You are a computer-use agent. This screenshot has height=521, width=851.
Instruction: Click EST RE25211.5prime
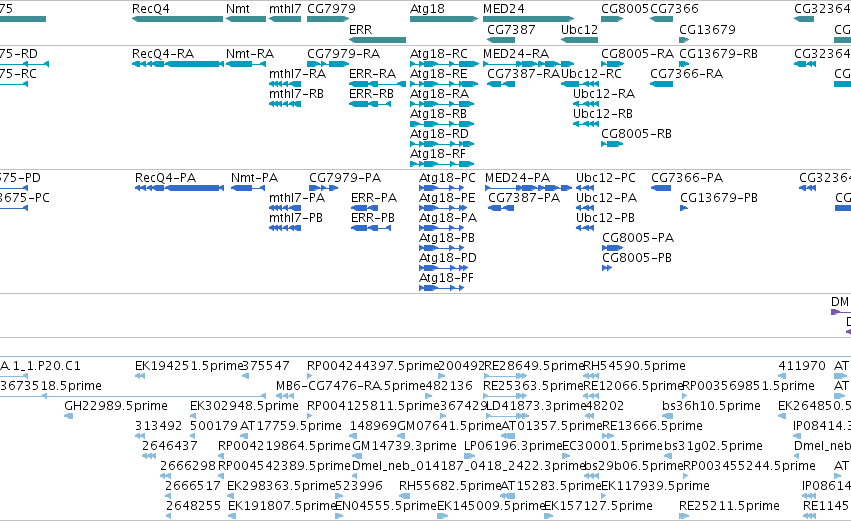684,516
